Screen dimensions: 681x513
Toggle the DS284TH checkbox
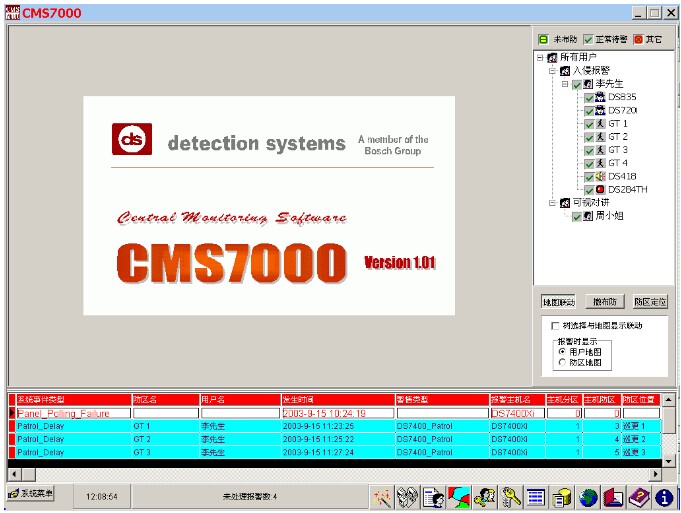pyautogui.click(x=589, y=190)
